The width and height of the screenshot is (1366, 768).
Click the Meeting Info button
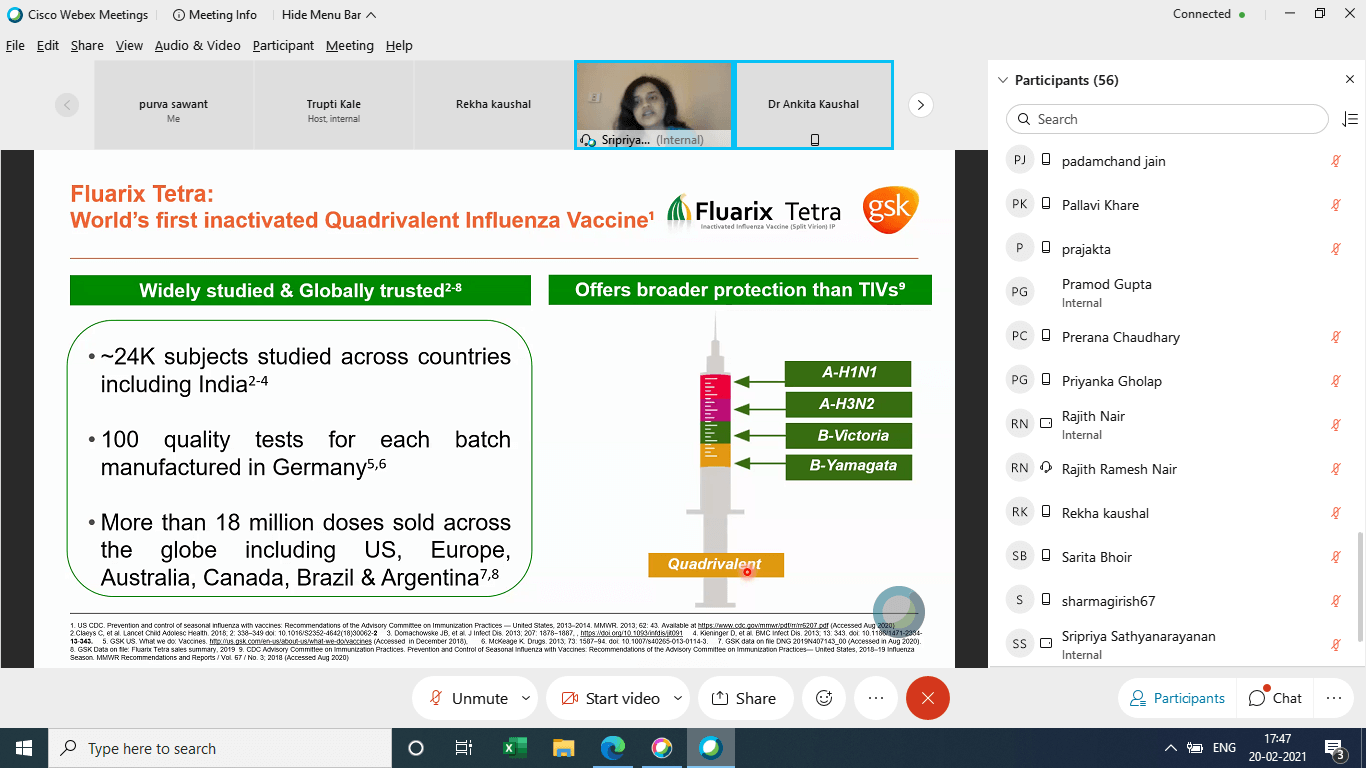coord(214,15)
